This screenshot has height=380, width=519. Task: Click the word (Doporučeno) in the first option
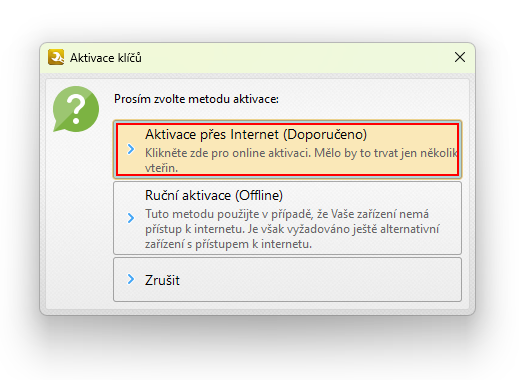[325, 134]
